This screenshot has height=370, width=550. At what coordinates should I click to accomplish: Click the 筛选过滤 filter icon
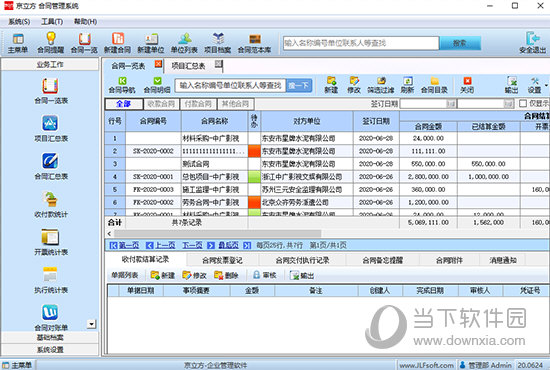[381, 85]
